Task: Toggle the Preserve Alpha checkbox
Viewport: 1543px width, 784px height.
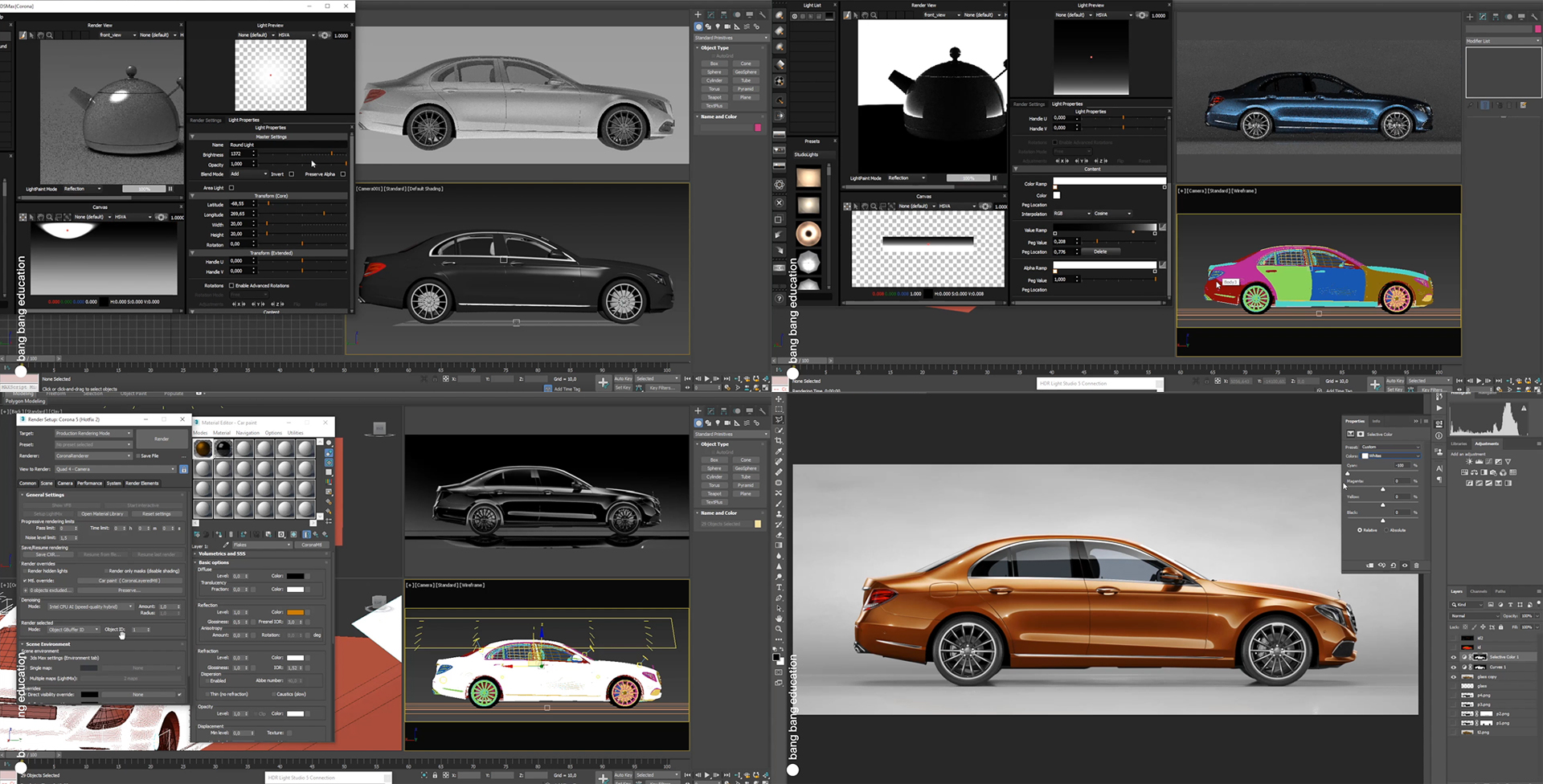Action: (x=343, y=174)
